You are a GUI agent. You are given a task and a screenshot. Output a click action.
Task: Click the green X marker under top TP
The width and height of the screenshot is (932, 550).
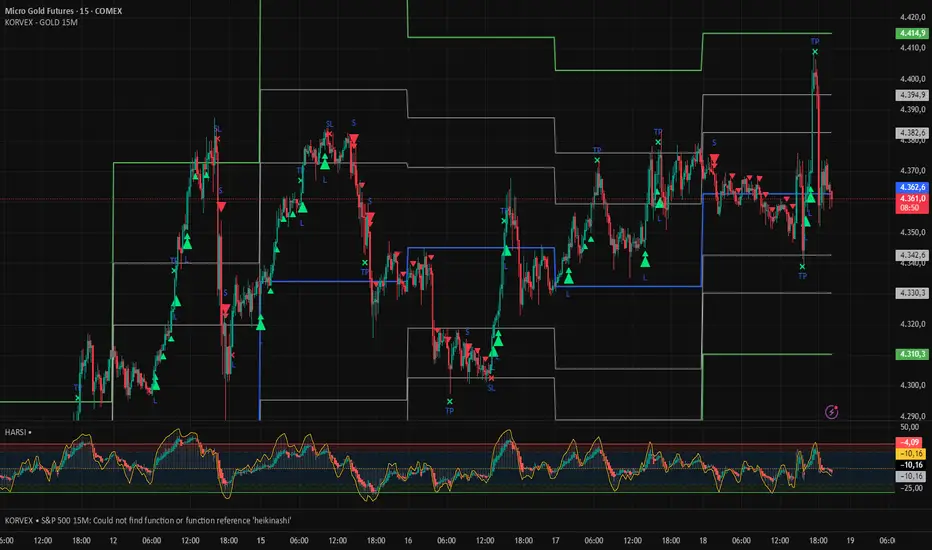[815, 52]
